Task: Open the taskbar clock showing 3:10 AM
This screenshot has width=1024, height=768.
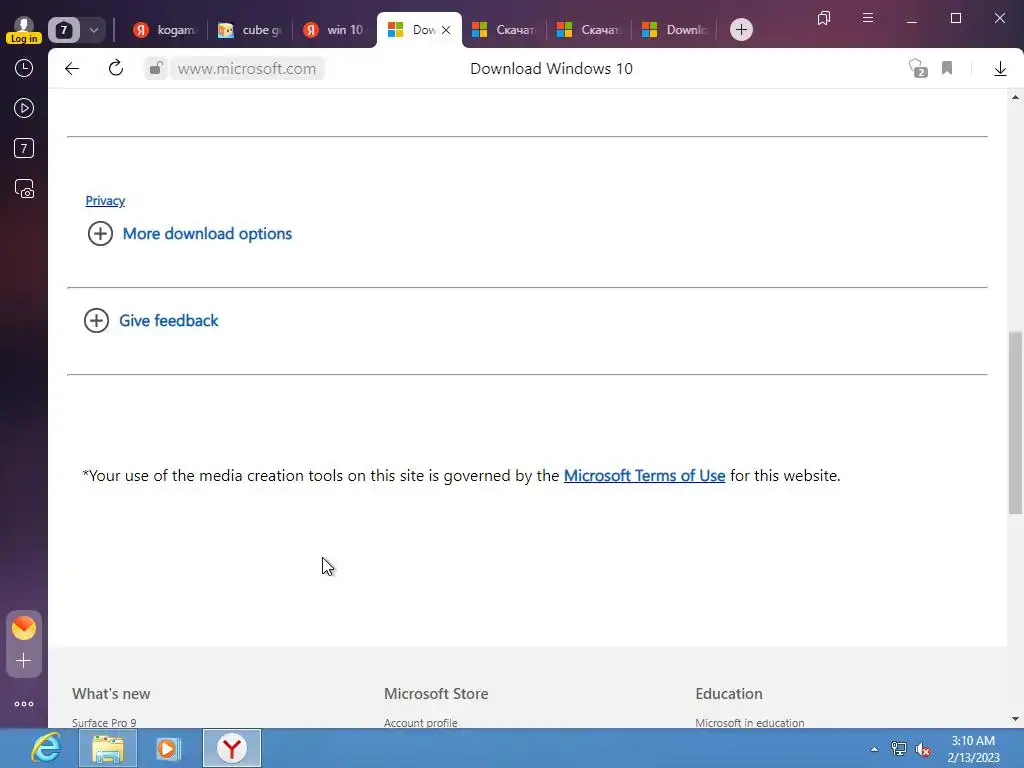Action: [973, 749]
